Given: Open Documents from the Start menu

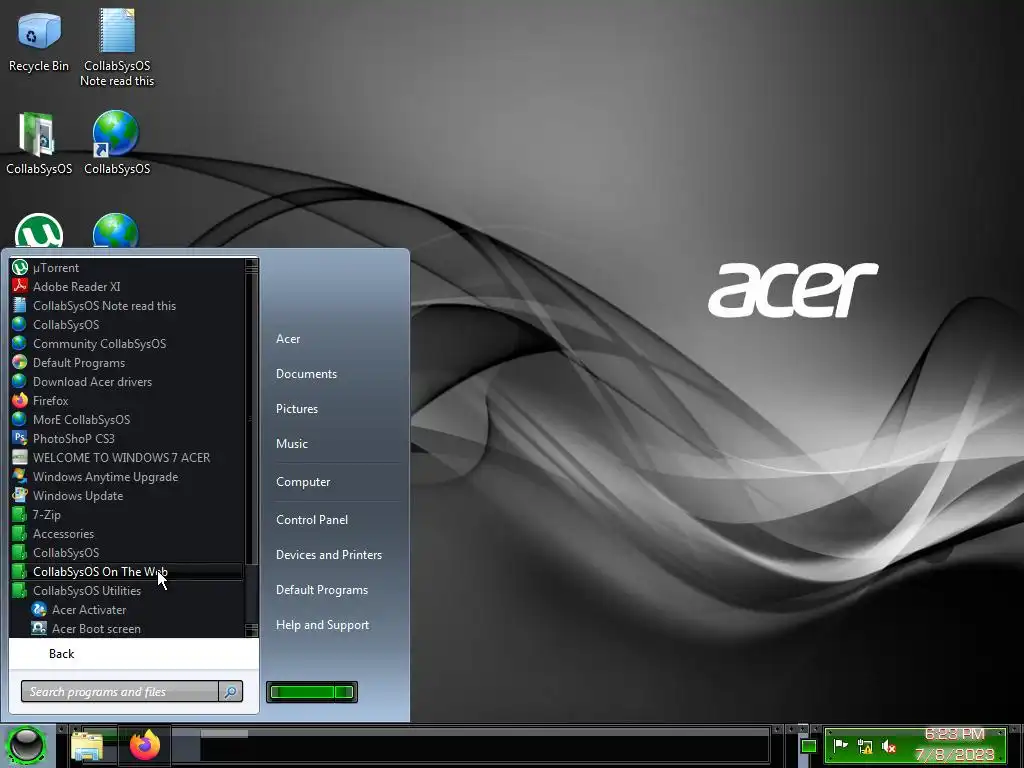Looking at the screenshot, I should pos(306,374).
